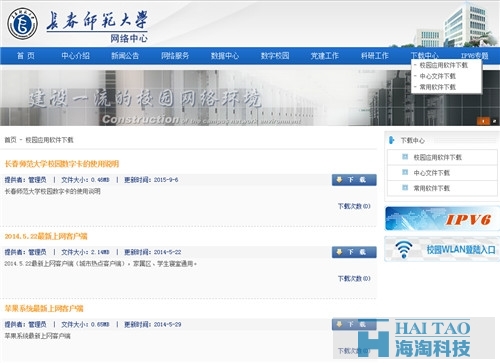Click the 更新时间: 2015-9-6 text
This screenshot has height=363, width=500.
151,180
